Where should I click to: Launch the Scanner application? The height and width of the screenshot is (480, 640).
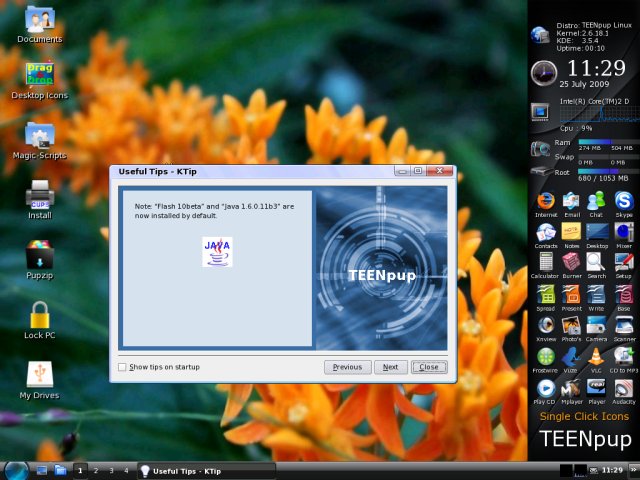[x=623, y=325]
